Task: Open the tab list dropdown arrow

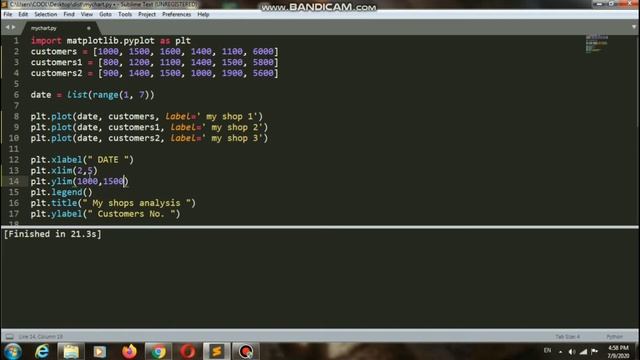Action: [x=633, y=27]
